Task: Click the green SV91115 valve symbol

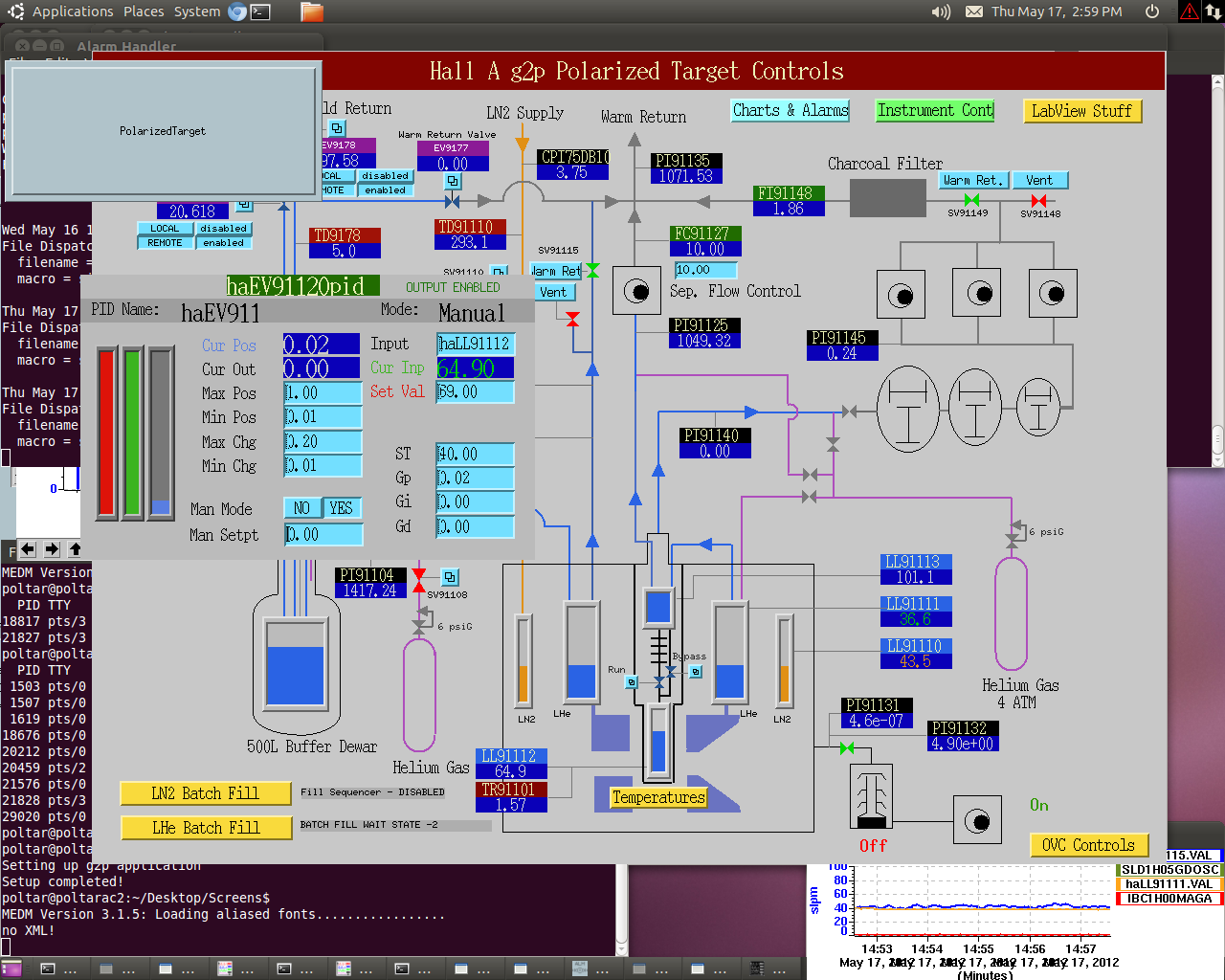Action: pos(592,271)
